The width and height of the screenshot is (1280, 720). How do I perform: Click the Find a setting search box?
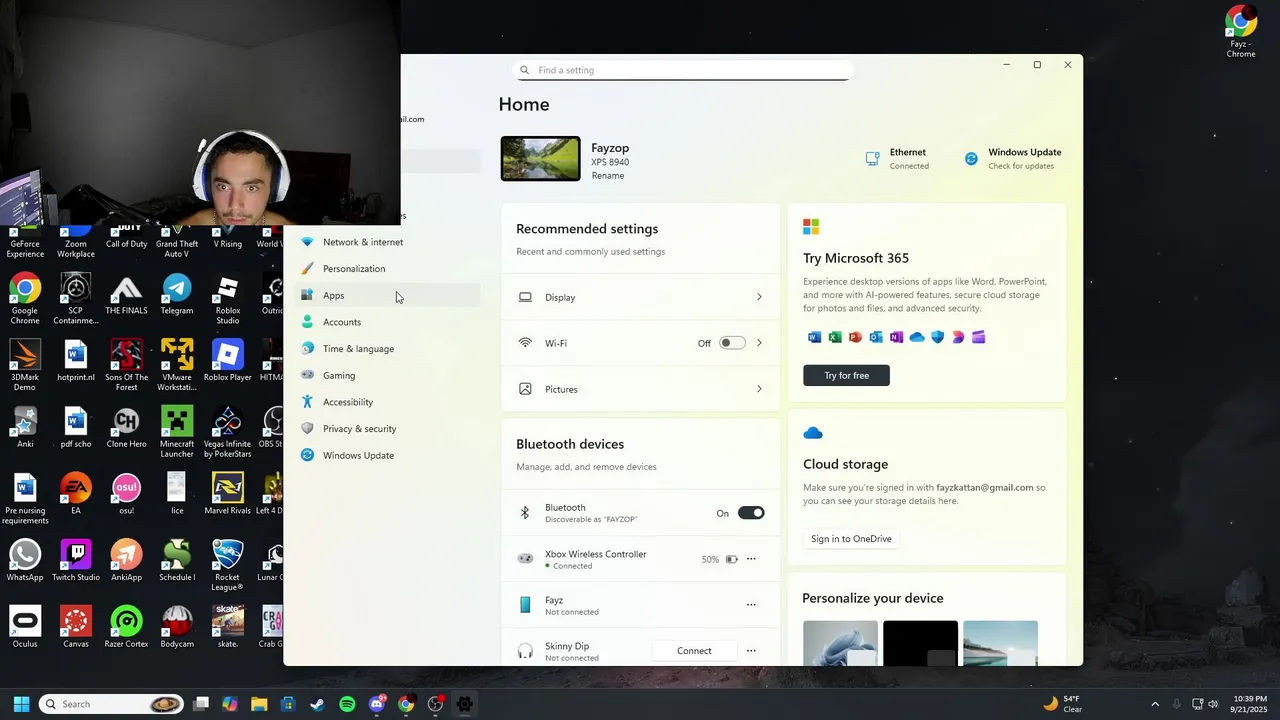click(683, 70)
